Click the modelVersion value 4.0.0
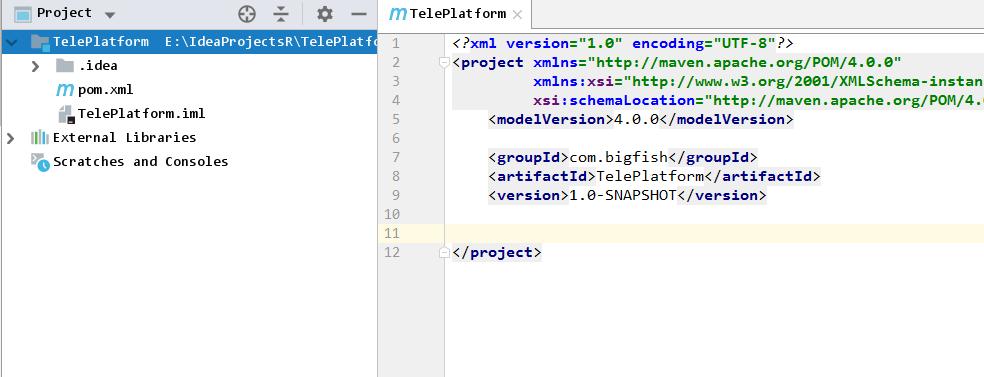Image resolution: width=984 pixels, height=377 pixels. [636, 119]
